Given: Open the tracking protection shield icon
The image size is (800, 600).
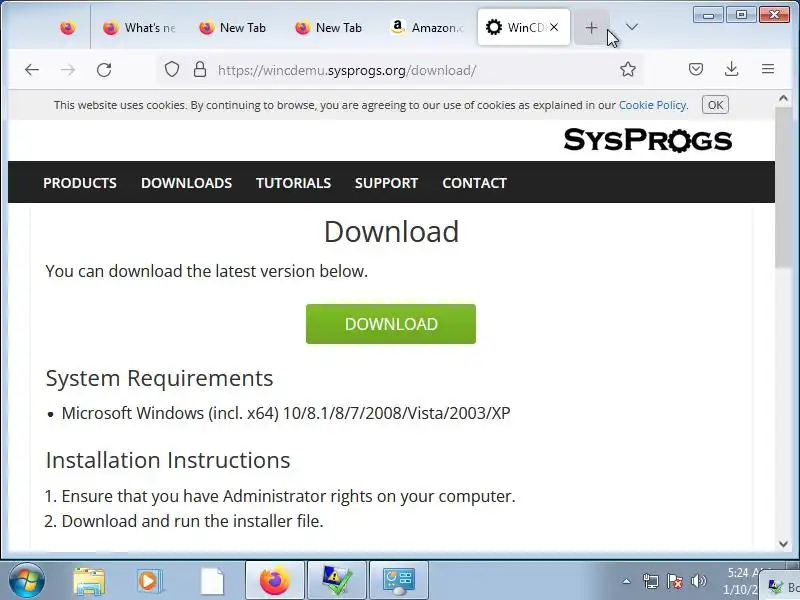Looking at the screenshot, I should coord(172,69).
